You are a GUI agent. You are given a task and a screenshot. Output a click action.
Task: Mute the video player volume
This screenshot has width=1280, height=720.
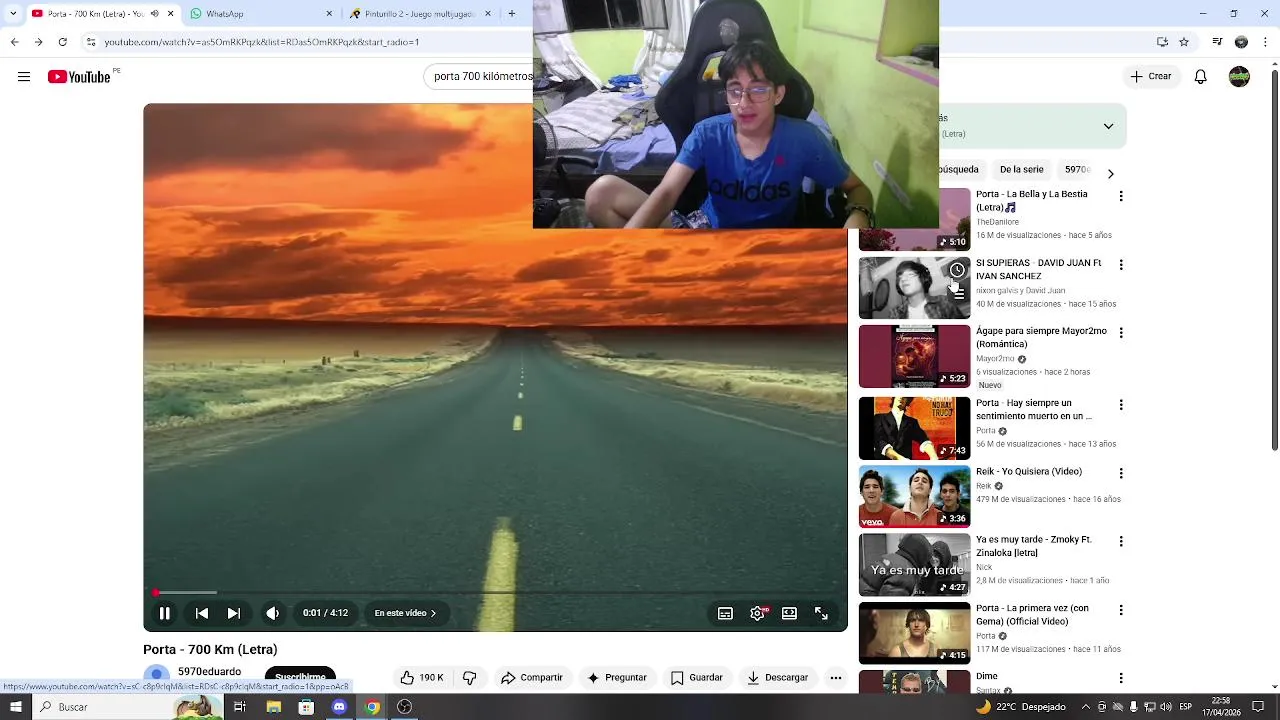coord(272,613)
